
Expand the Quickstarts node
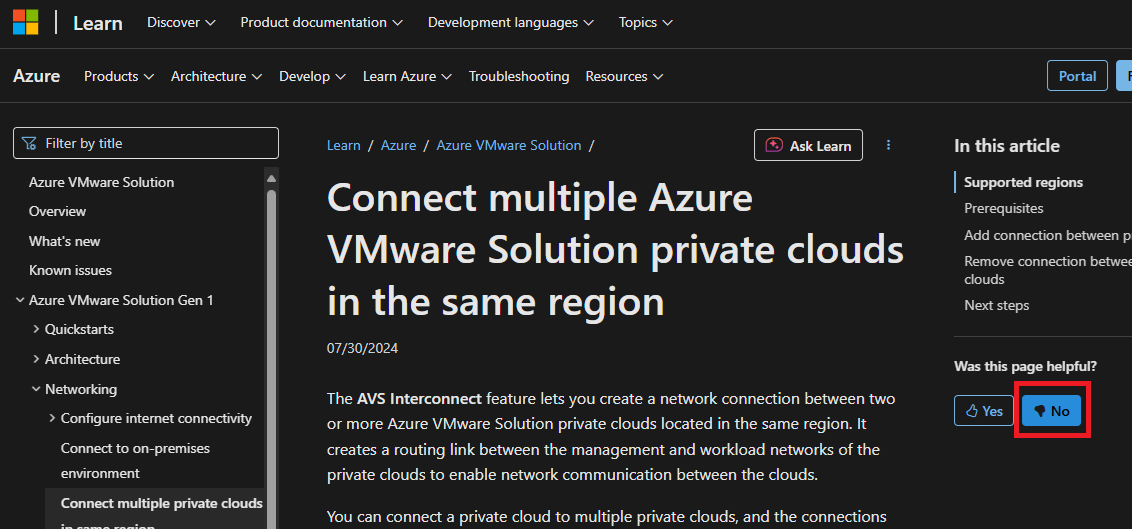[x=36, y=329]
